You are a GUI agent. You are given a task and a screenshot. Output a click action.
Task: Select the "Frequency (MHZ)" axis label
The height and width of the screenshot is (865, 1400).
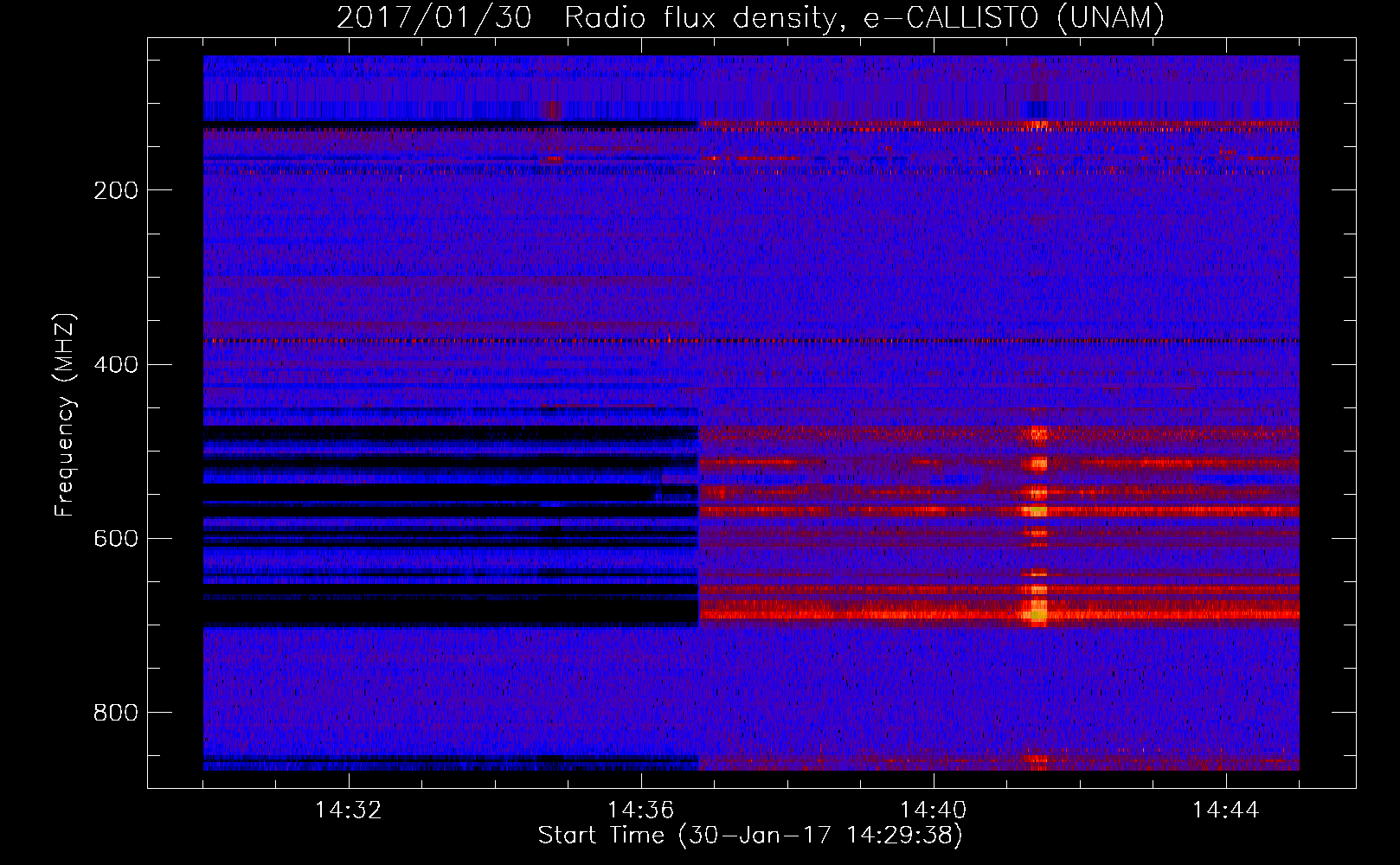pyautogui.click(x=65, y=415)
